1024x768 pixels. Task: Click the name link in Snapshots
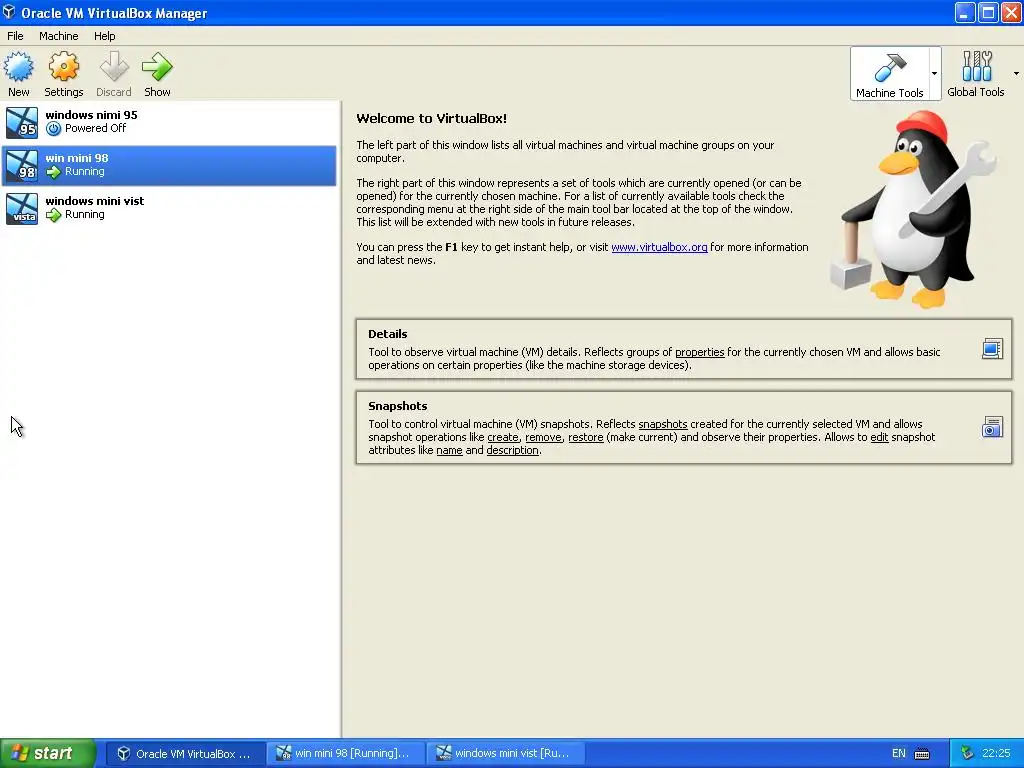pyautogui.click(x=449, y=450)
